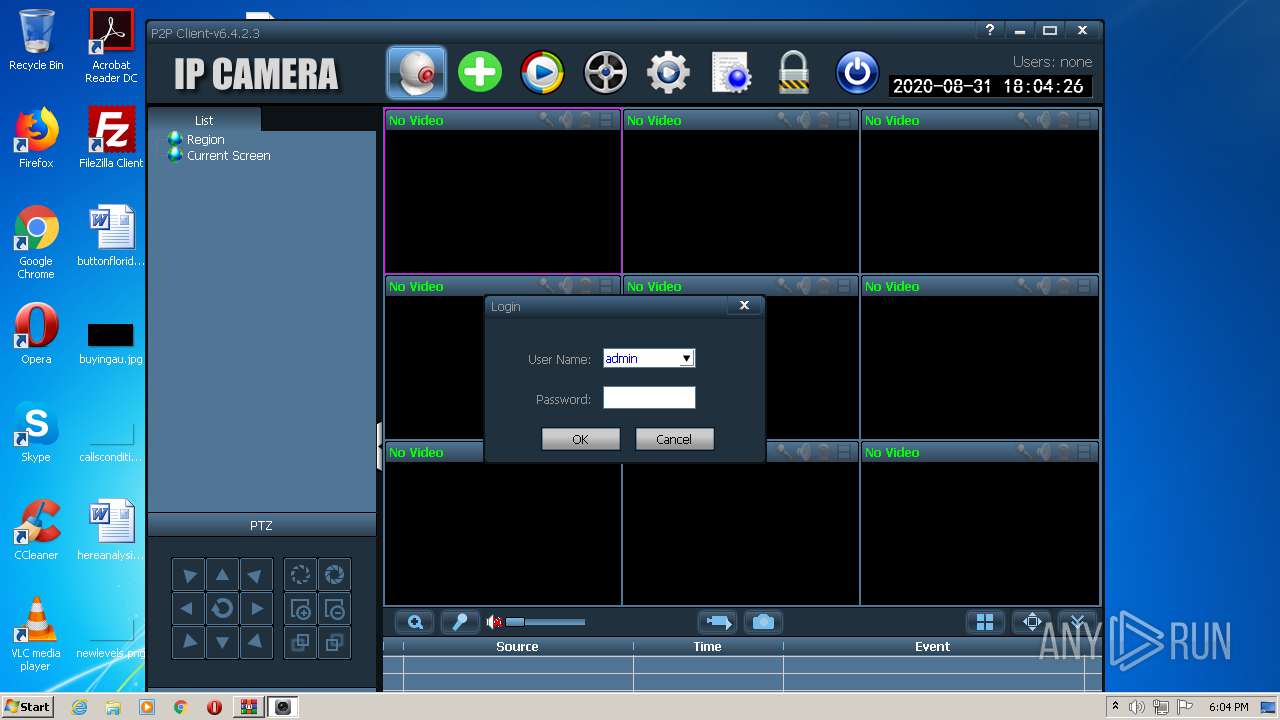Click the taskbar clock showing 6:04 PM
1280x720 pixels.
[x=1228, y=707]
